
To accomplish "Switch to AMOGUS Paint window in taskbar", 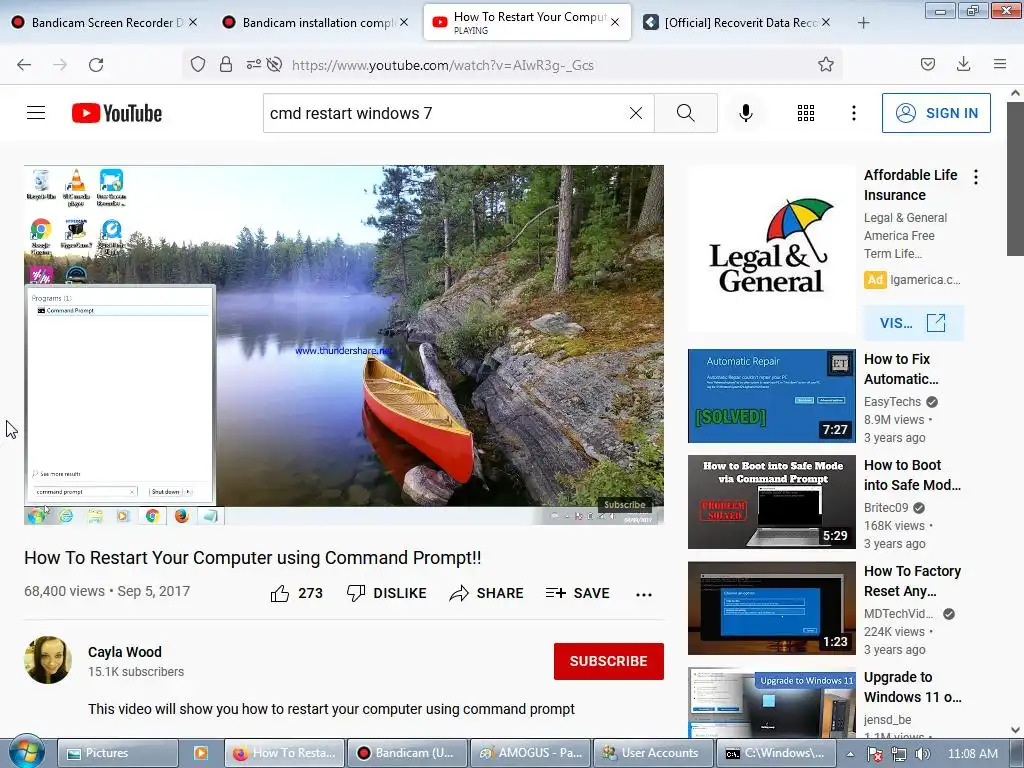I will (x=530, y=753).
